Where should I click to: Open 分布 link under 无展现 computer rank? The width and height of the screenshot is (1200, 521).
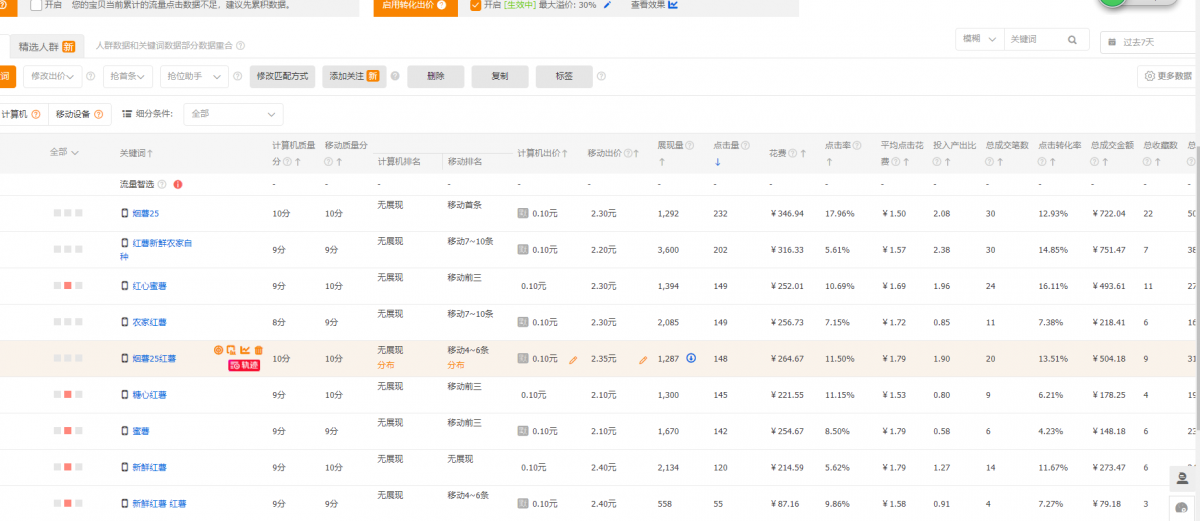click(386, 365)
